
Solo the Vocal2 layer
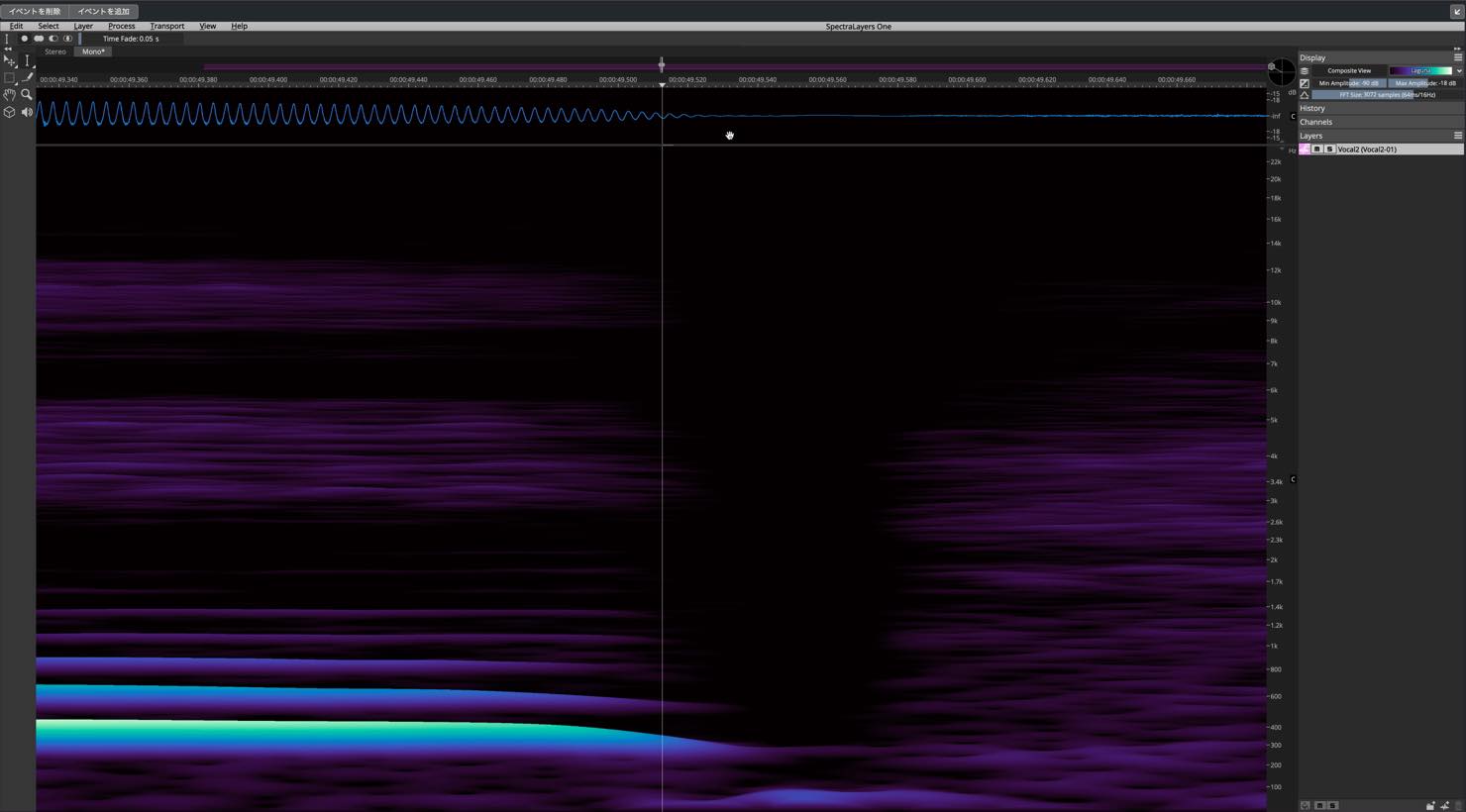pyautogui.click(x=1329, y=150)
